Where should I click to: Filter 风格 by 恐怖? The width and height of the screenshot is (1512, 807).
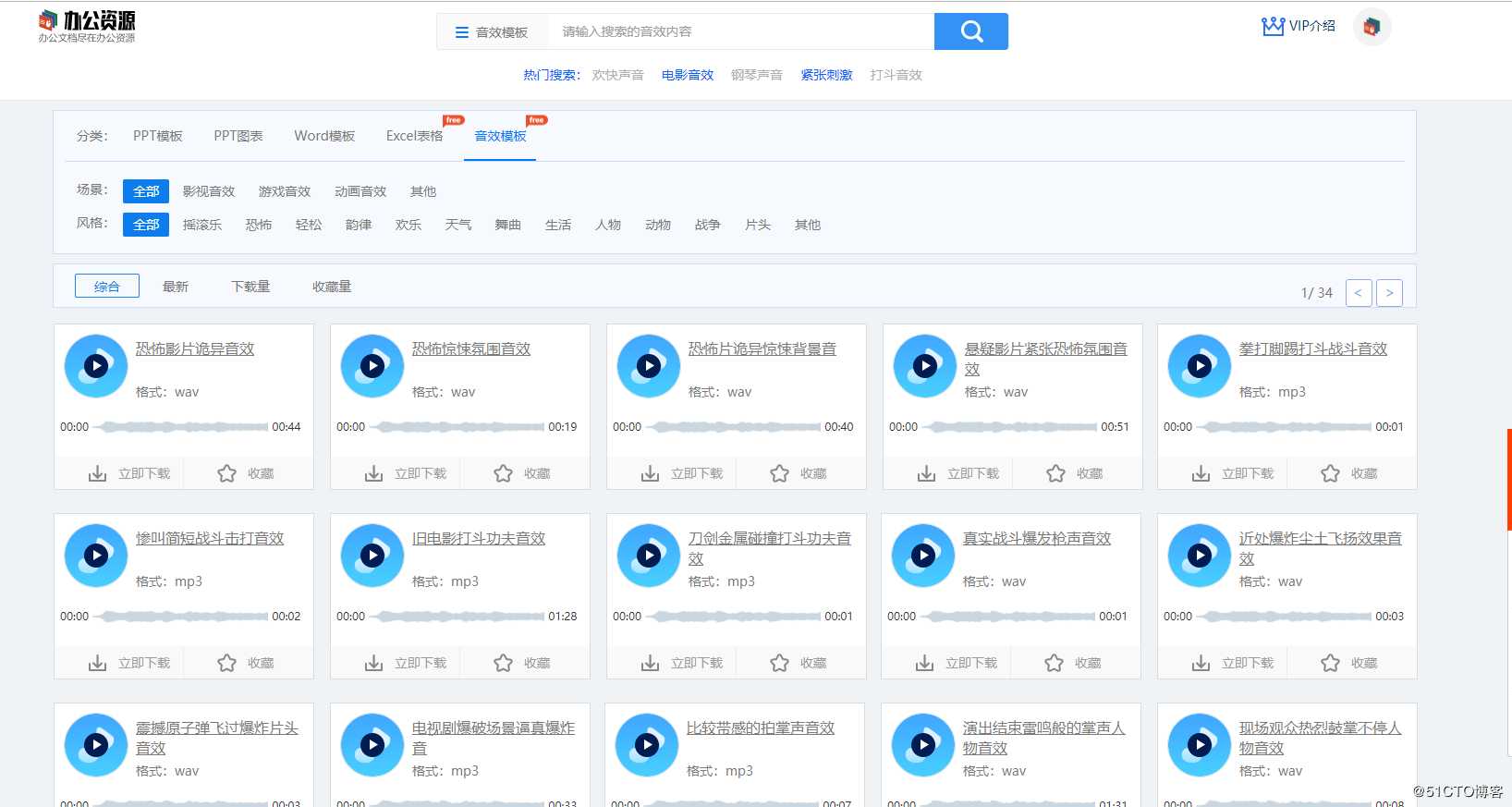[x=259, y=225]
